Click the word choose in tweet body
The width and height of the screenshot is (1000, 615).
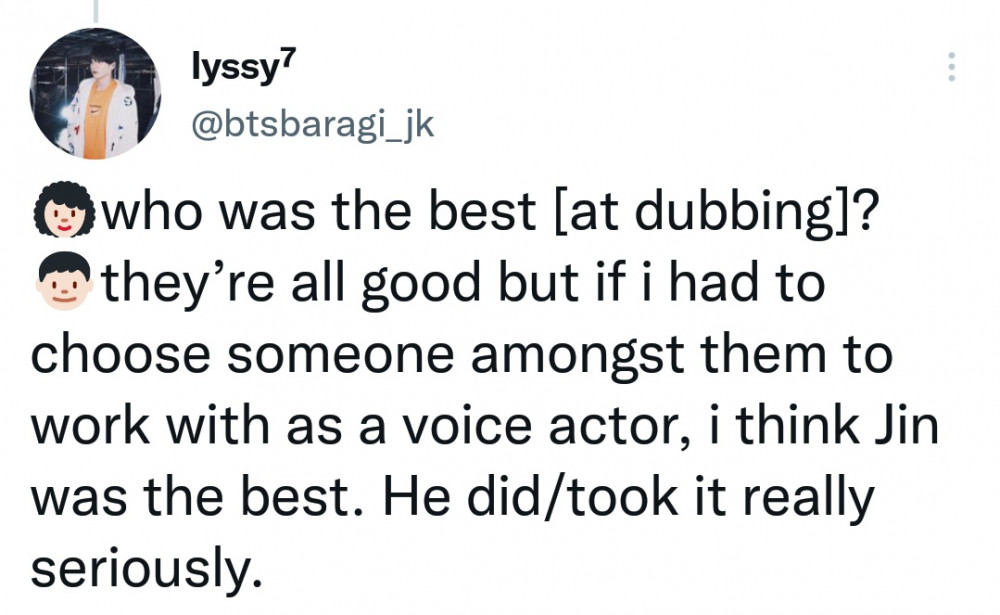[x=121, y=355]
